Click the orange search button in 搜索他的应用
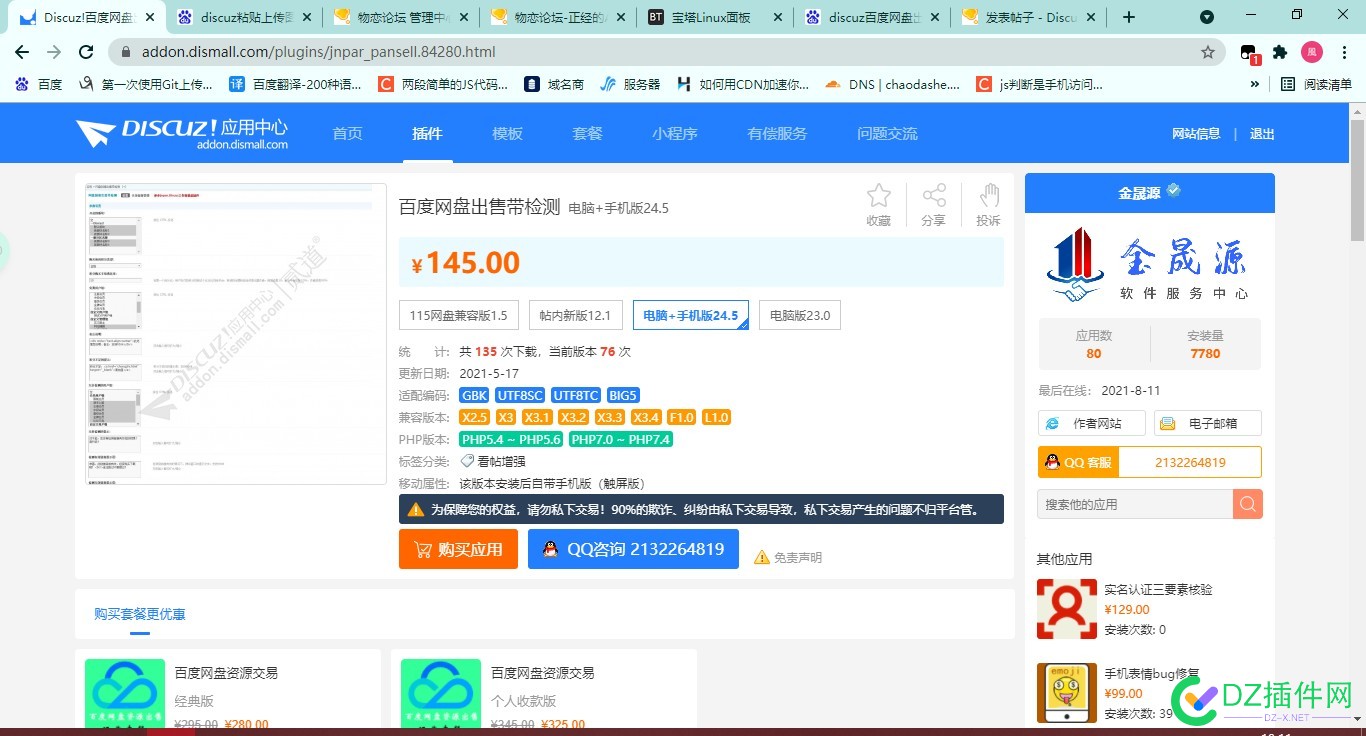Viewport: 1366px width, 736px height. (x=1247, y=504)
